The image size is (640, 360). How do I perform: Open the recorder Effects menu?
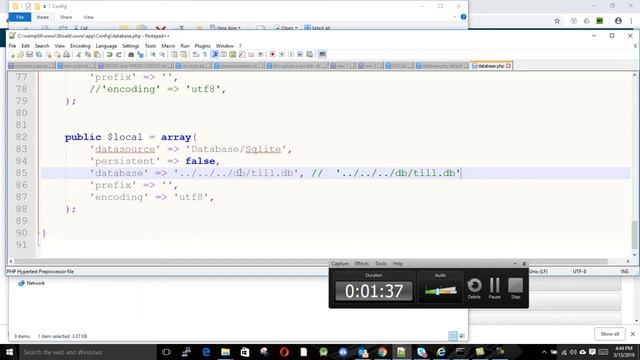361,264
